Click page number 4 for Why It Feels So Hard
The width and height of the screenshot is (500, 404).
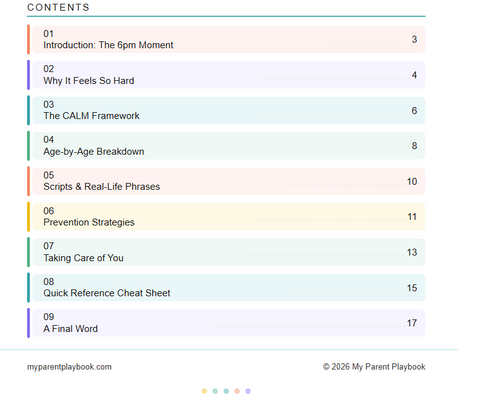[x=414, y=75]
